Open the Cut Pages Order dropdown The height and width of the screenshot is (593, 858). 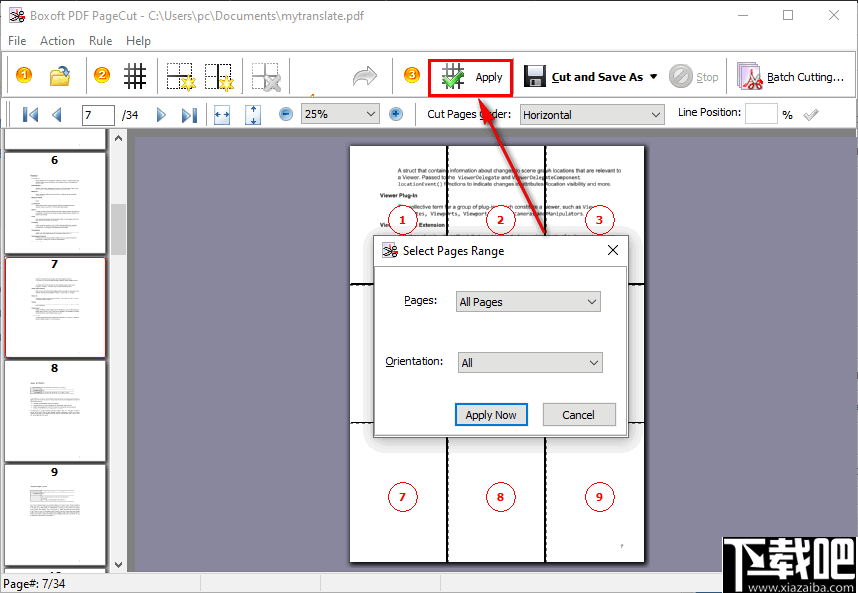(x=591, y=114)
